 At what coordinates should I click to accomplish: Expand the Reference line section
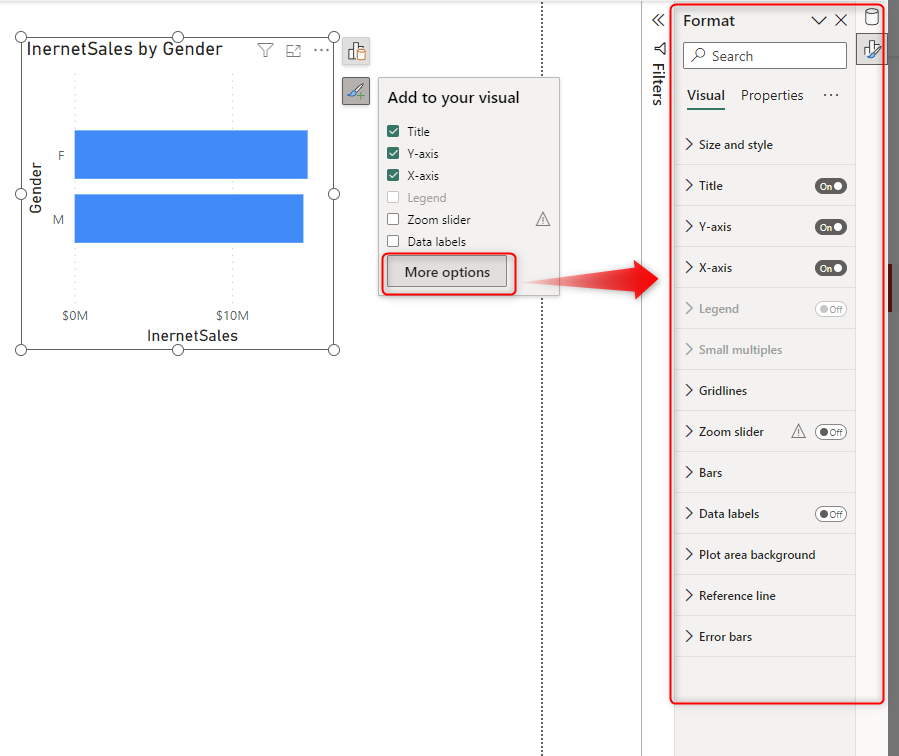[x=736, y=596]
